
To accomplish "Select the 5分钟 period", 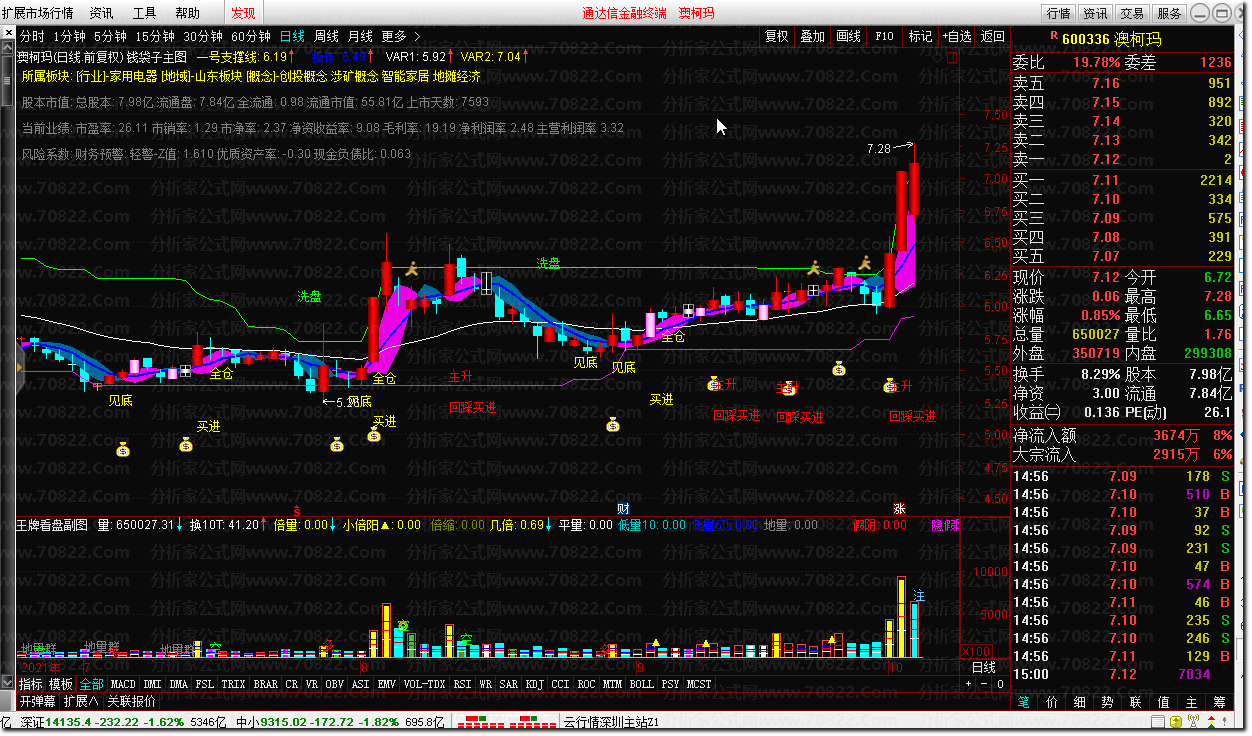I will pyautogui.click(x=109, y=36).
